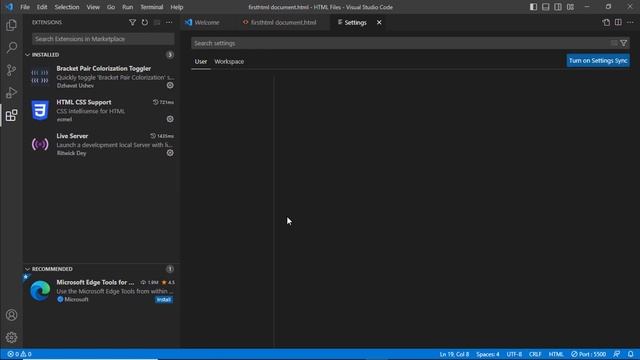Open the Run menu
The image size is (640, 360).
click(128, 7)
